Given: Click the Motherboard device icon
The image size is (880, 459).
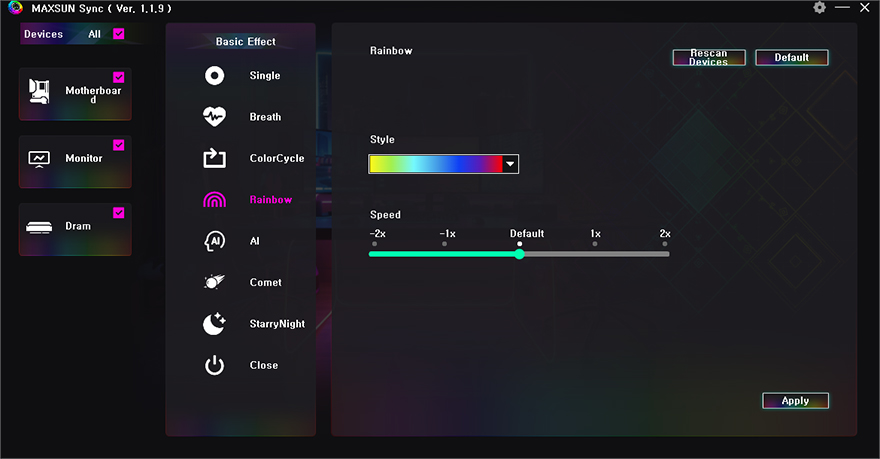Looking at the screenshot, I should 39,91.
